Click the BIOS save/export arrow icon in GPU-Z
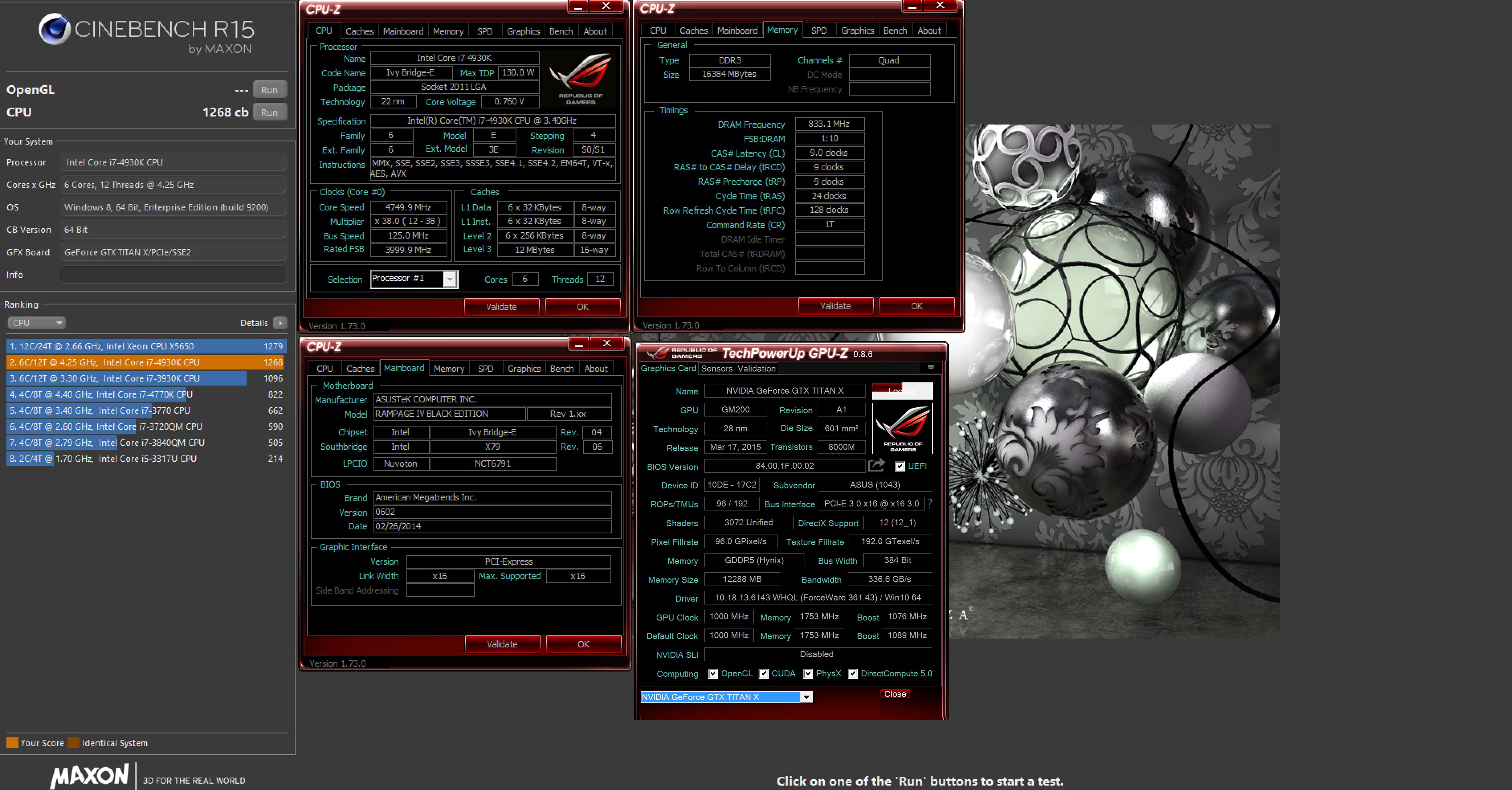Viewport: 1512px width, 790px height. pos(876,465)
